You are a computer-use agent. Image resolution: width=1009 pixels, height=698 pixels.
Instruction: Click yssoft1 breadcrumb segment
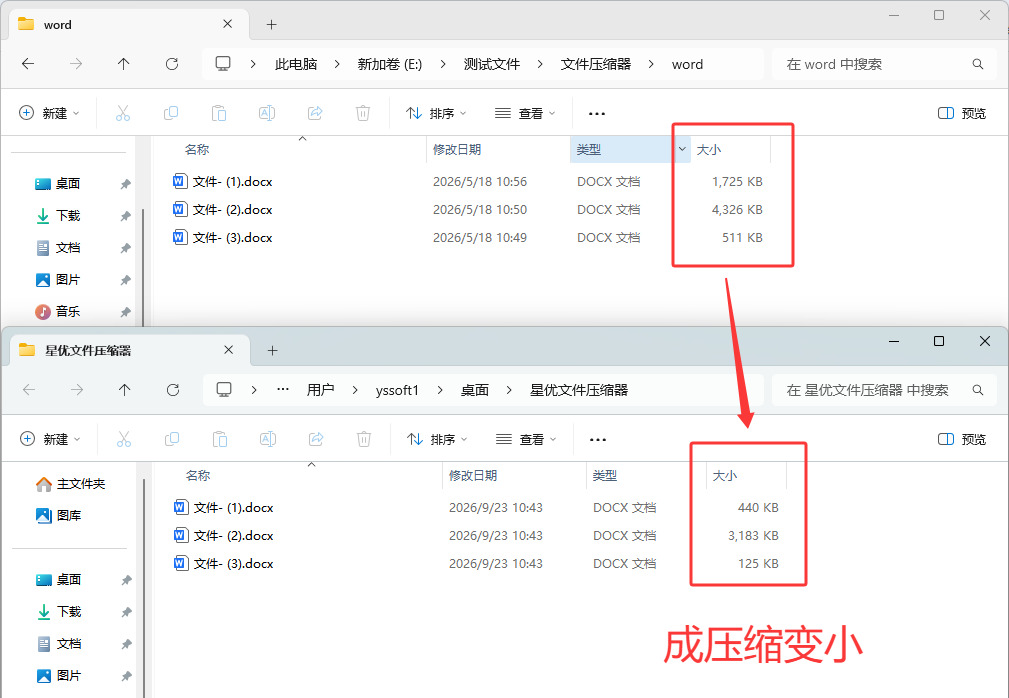coord(397,390)
